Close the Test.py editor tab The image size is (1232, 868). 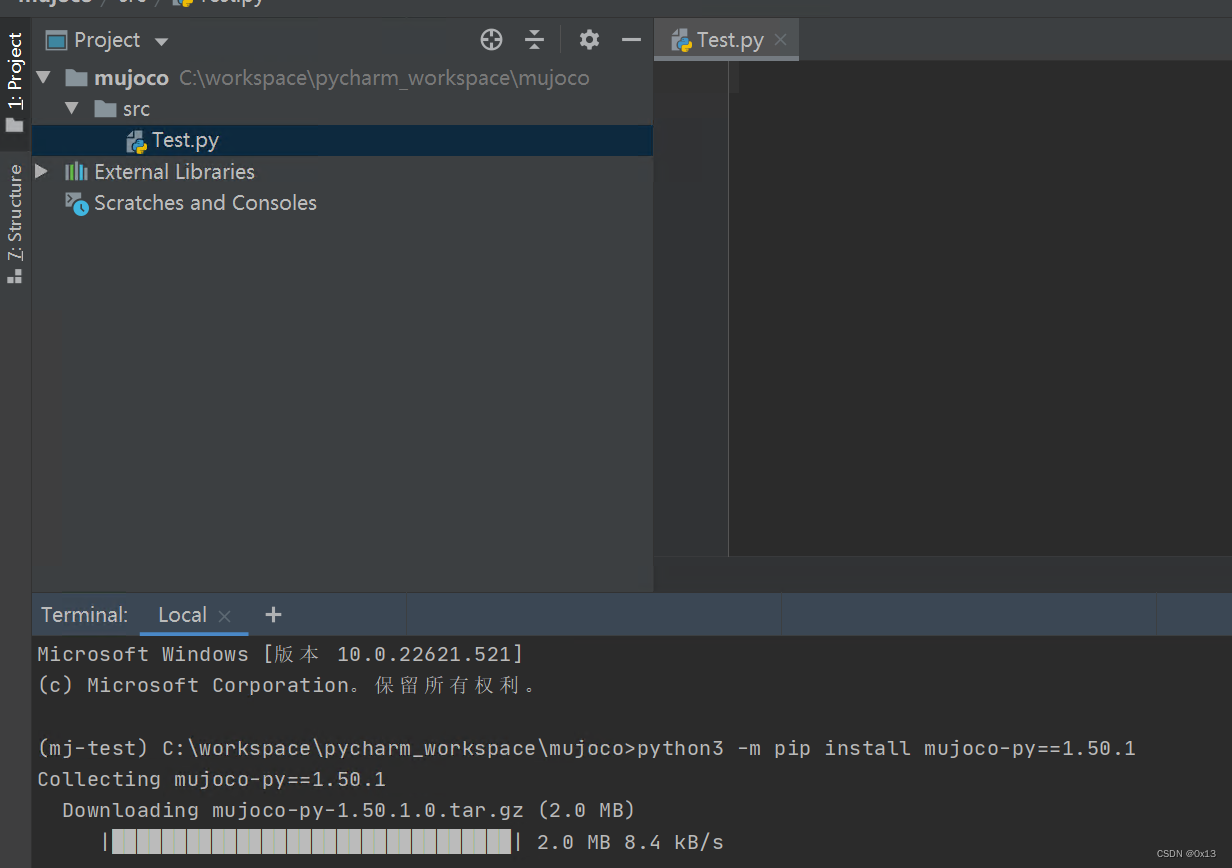[781, 40]
